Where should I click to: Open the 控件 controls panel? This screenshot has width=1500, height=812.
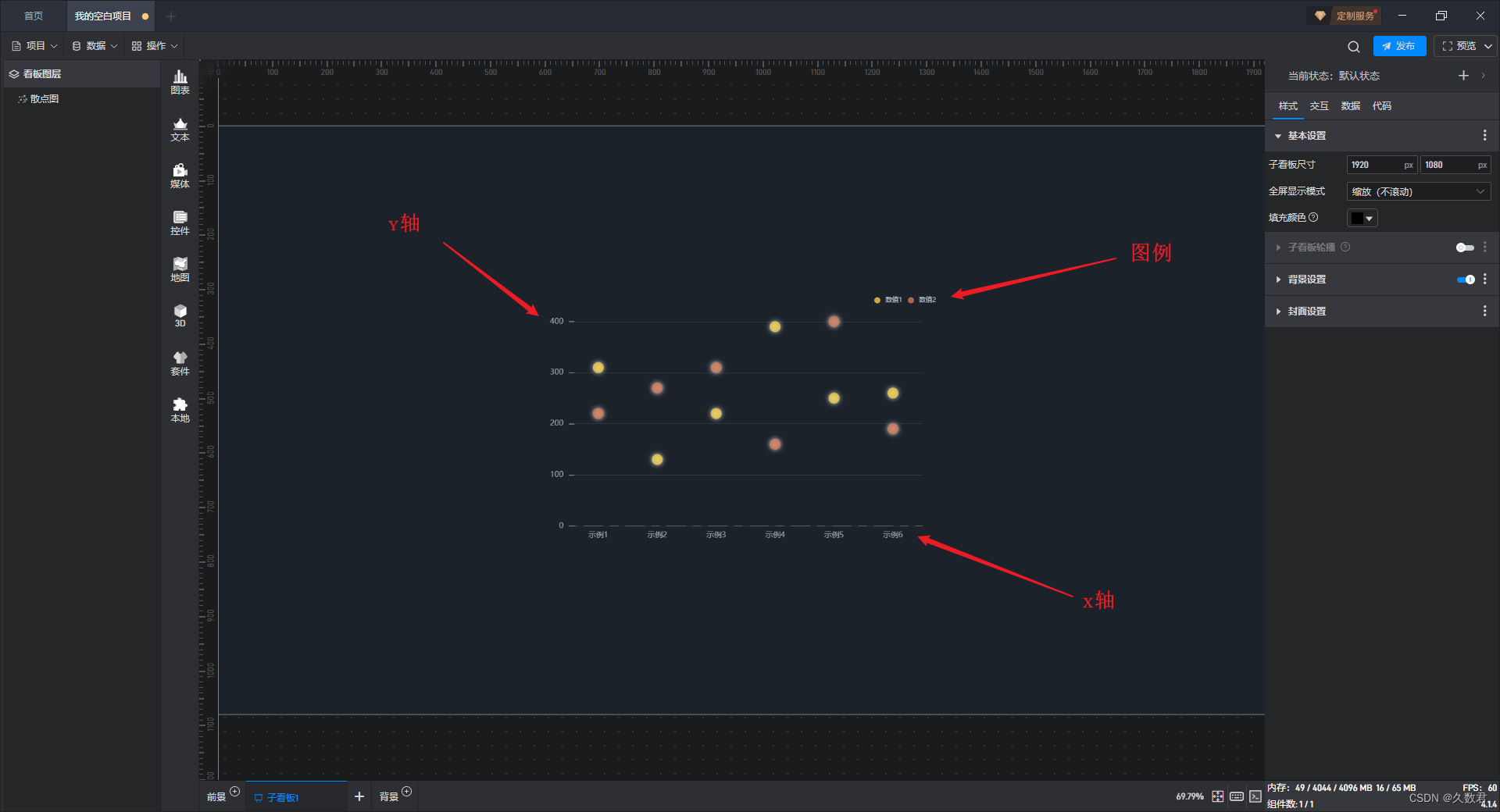click(180, 223)
